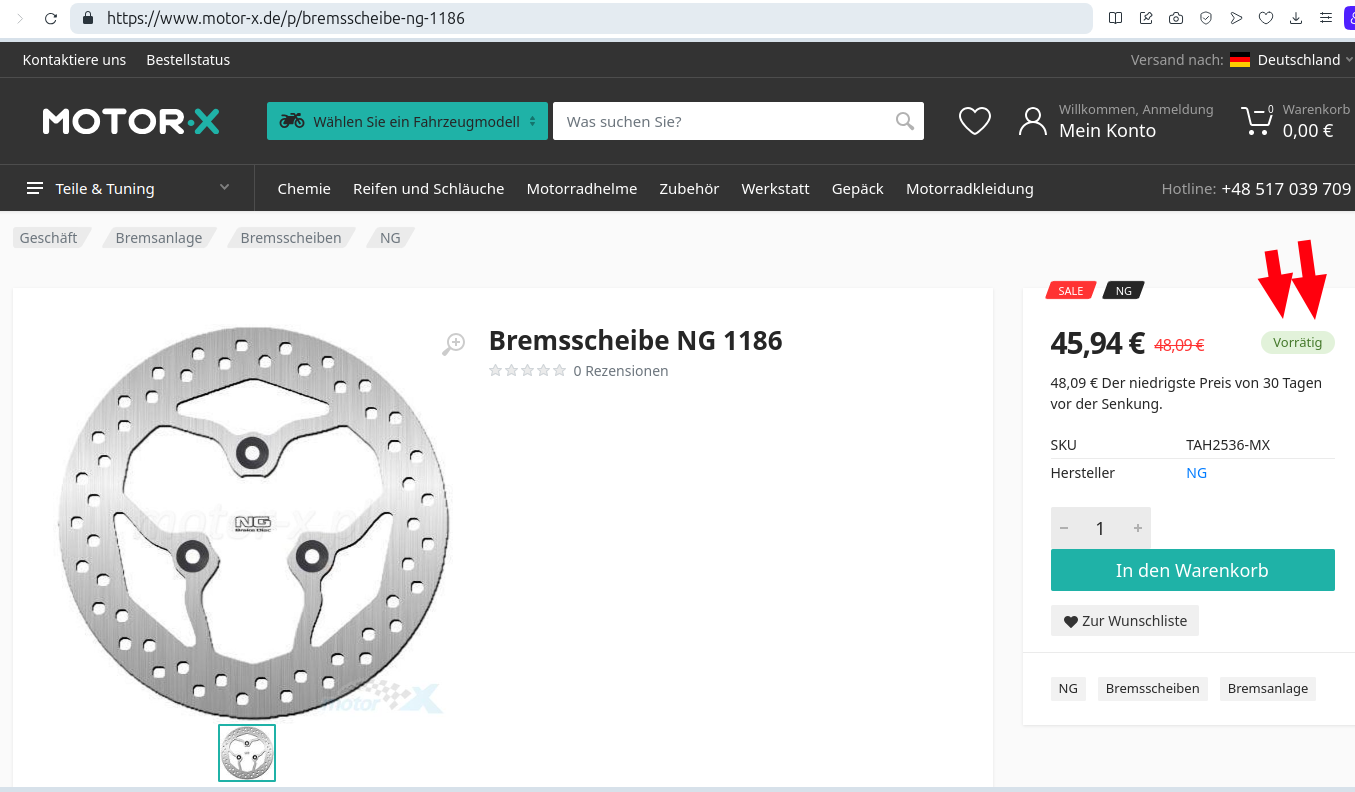Open the shopping cart icon

(x=1256, y=121)
